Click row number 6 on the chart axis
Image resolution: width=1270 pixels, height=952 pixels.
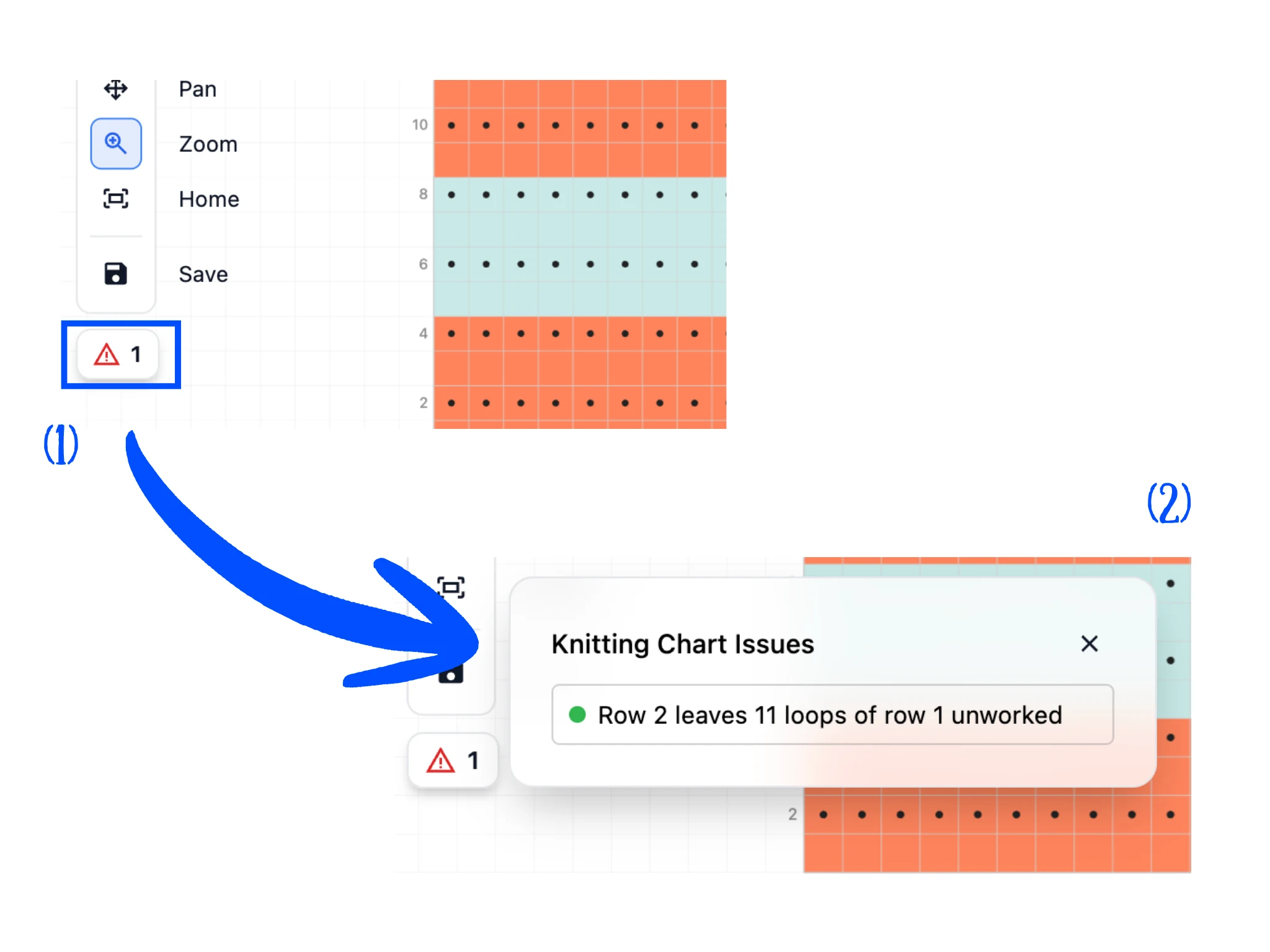[423, 264]
